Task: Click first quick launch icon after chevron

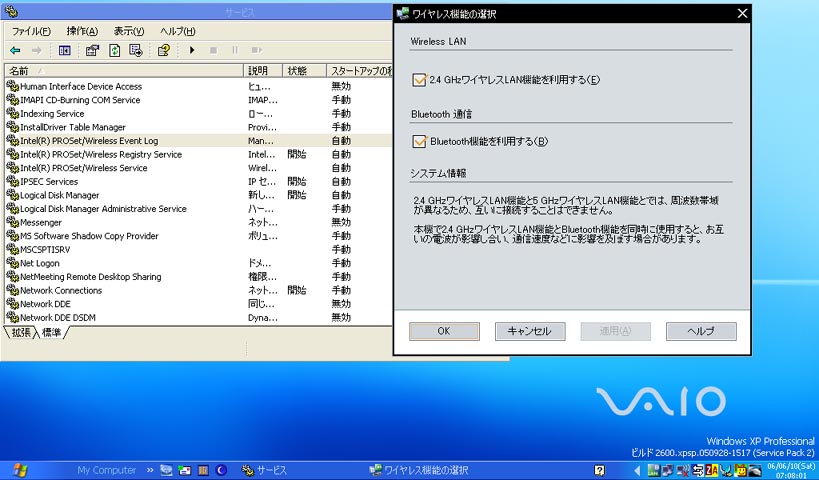Action: pyautogui.click(x=166, y=470)
